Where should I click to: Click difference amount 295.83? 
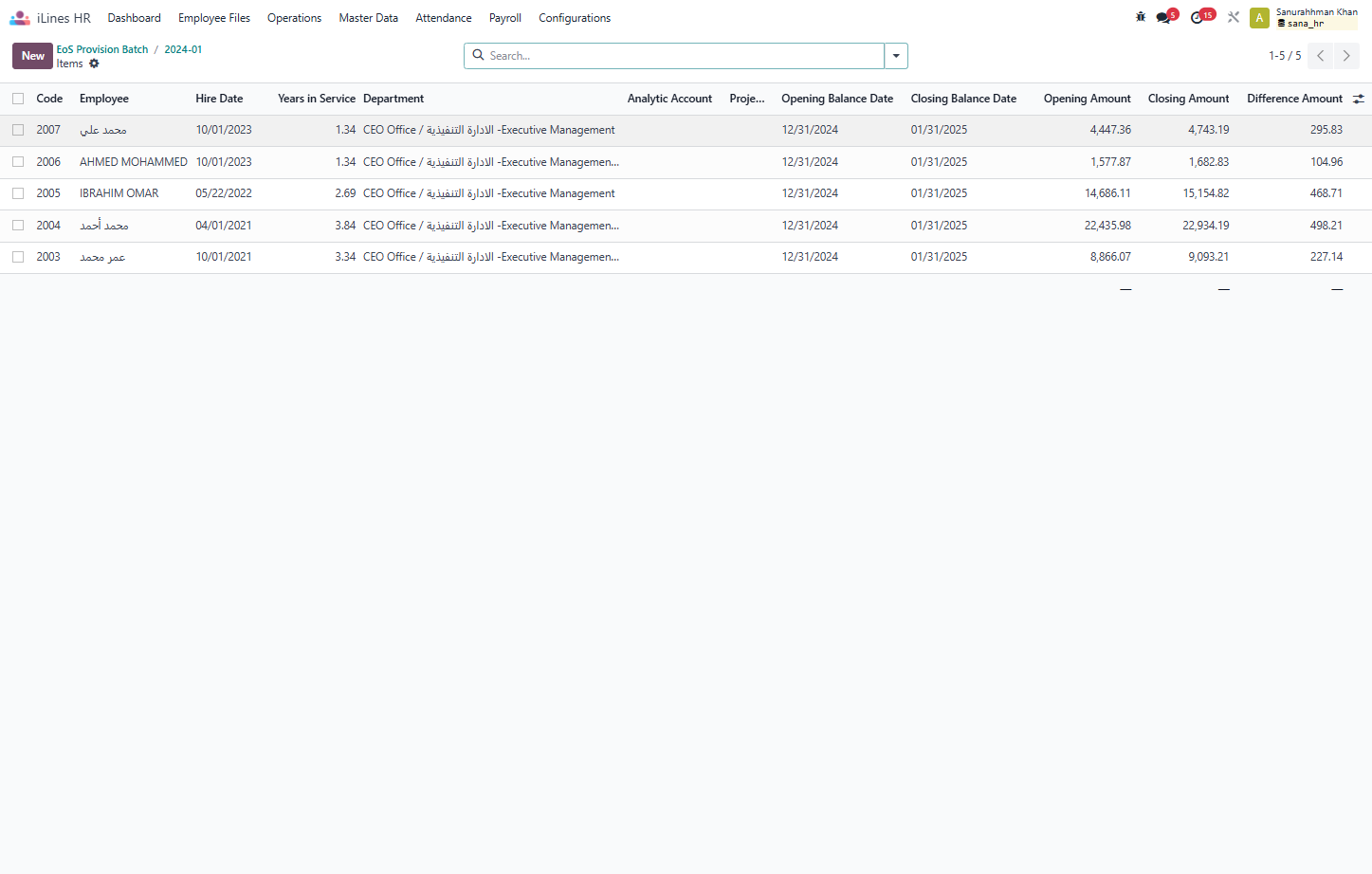pos(1326,130)
